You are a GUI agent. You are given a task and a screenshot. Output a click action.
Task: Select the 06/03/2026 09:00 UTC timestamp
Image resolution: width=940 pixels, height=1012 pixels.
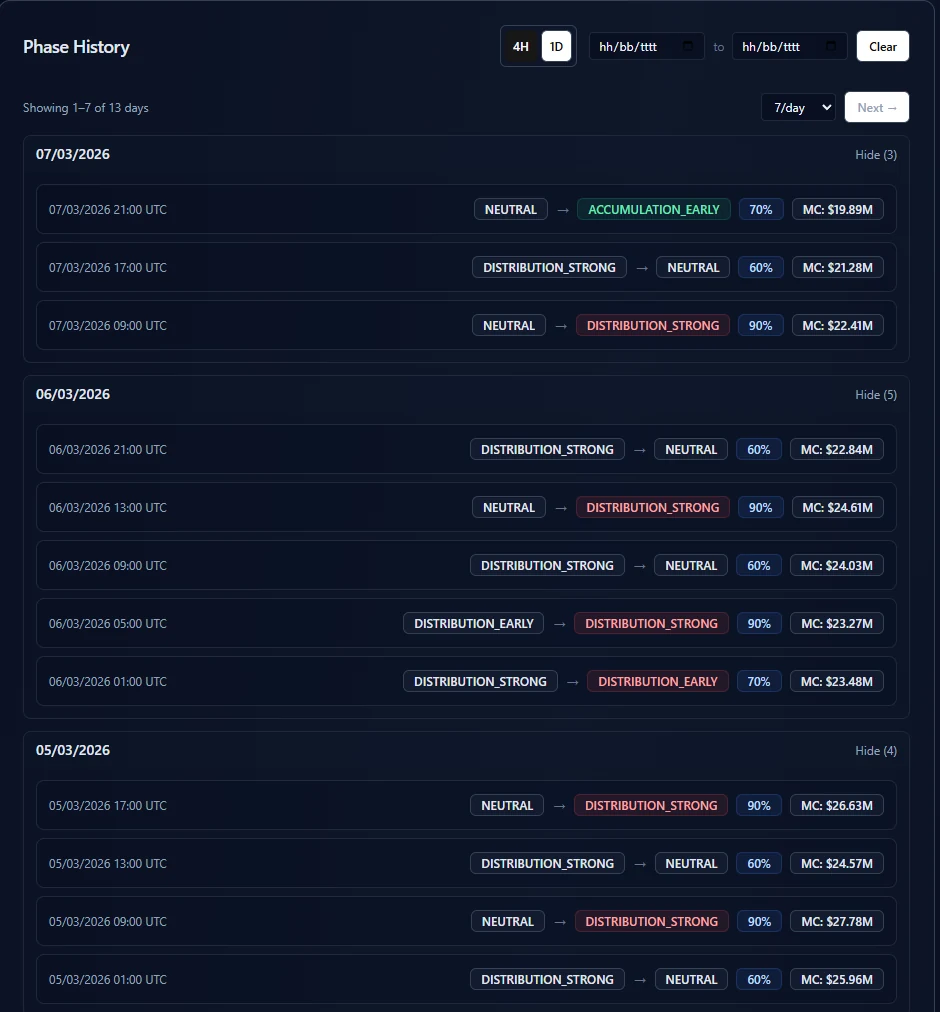(108, 566)
